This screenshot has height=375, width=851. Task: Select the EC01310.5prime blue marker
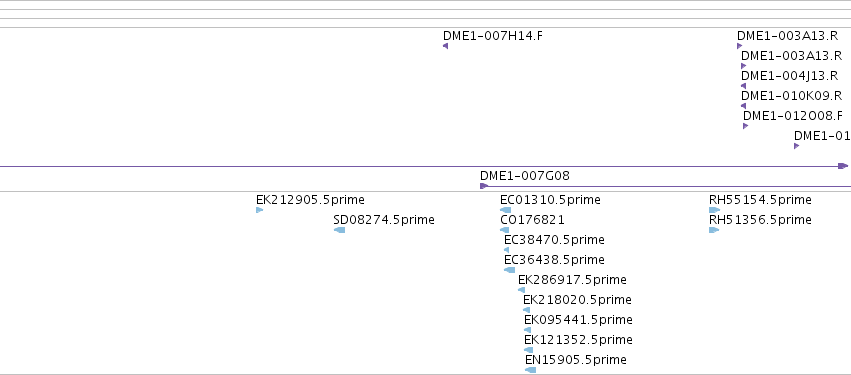(505, 210)
